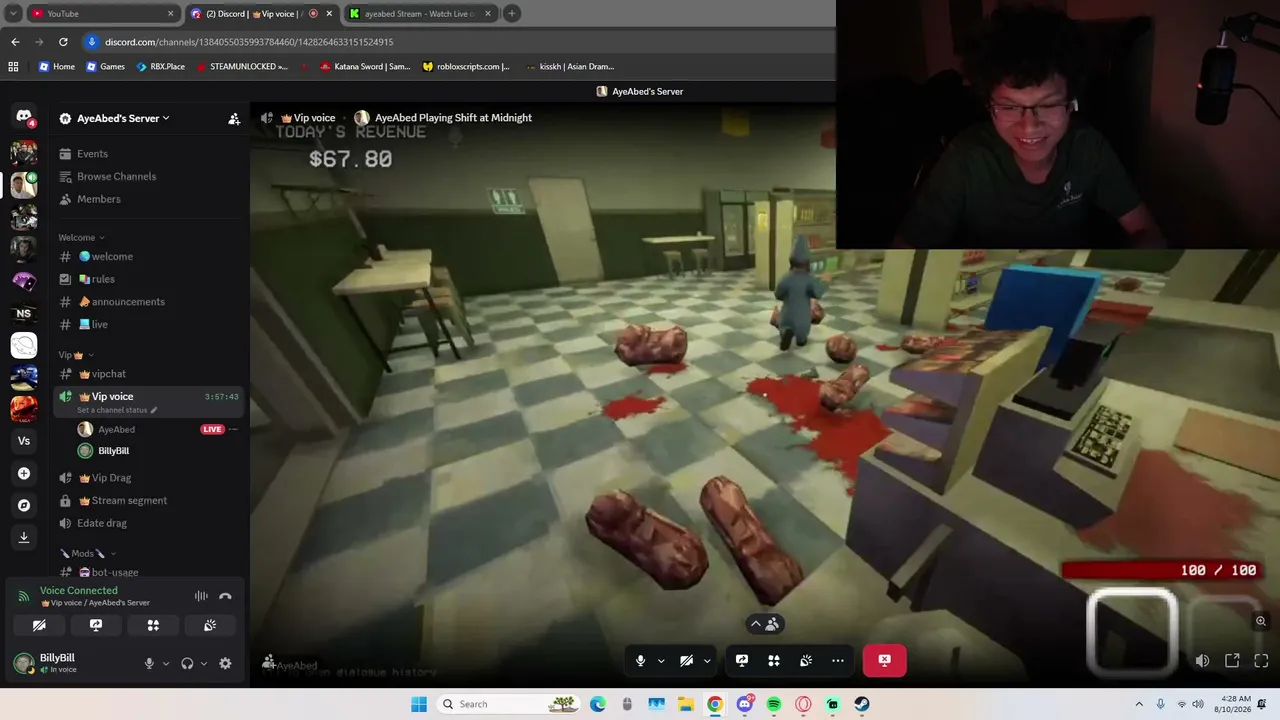Open soundboard in the voice panel
Screen dimensions: 1280x720
coord(210,625)
